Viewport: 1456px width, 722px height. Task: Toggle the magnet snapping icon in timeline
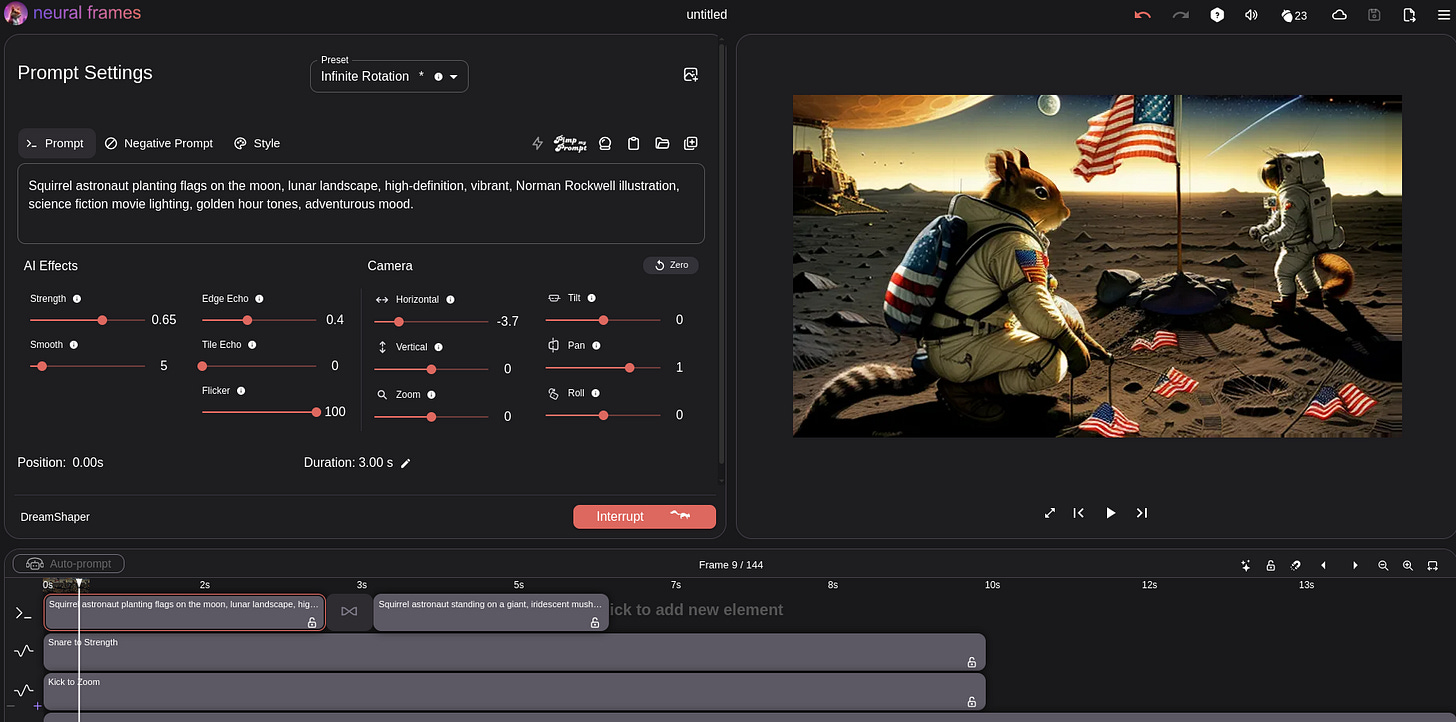pyautogui.click(x=1295, y=565)
